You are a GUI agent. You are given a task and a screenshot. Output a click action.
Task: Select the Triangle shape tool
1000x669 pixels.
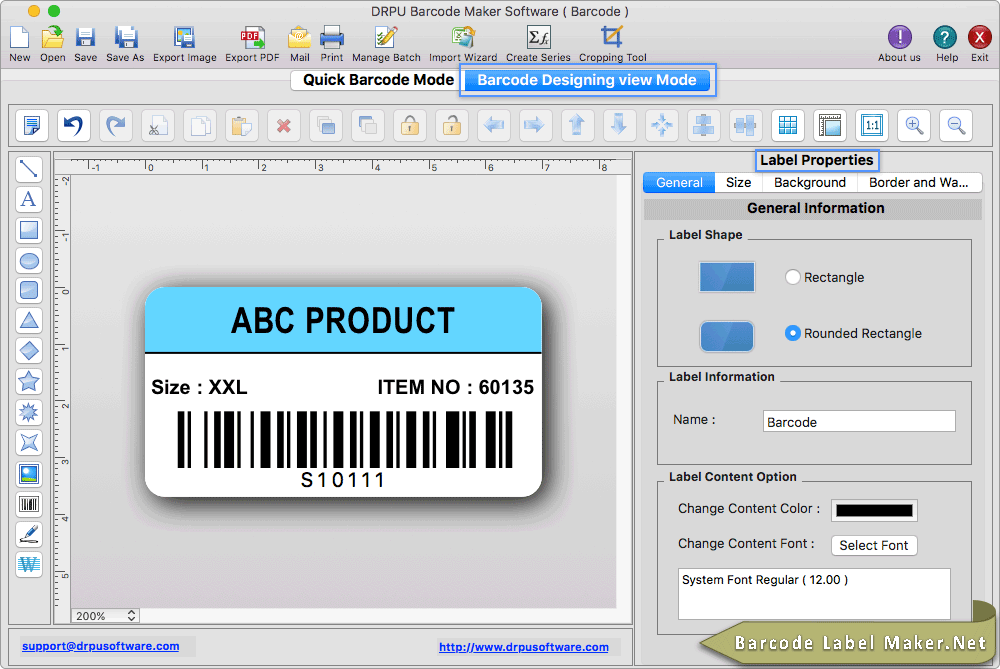coord(29,321)
